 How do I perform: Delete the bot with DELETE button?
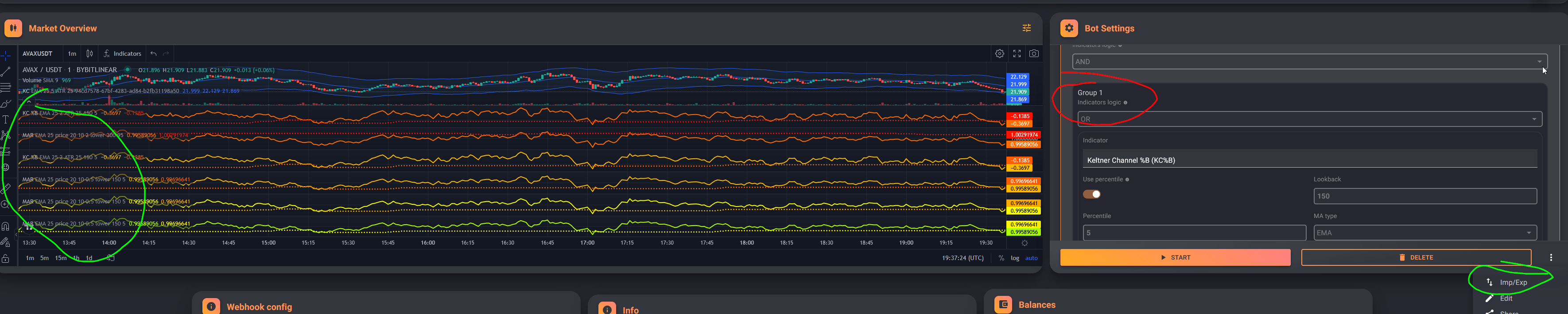click(1416, 257)
